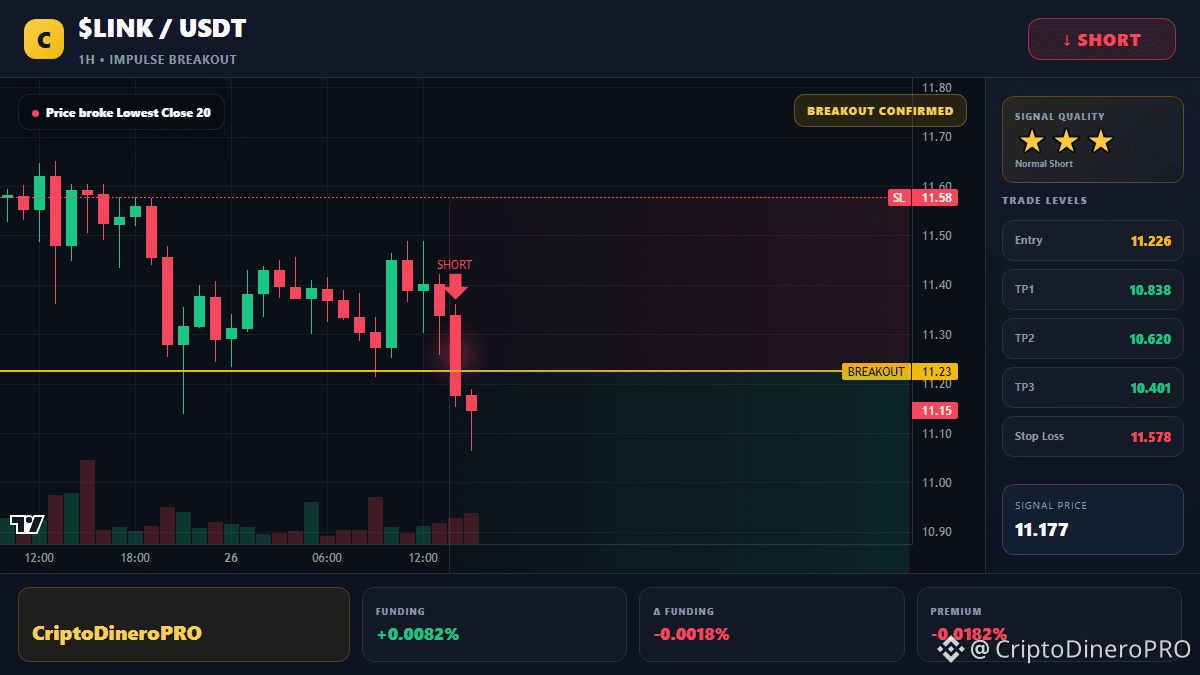Click the Δ Funding -0.0018% card
Viewport: 1200px width, 675px height.
click(x=771, y=624)
